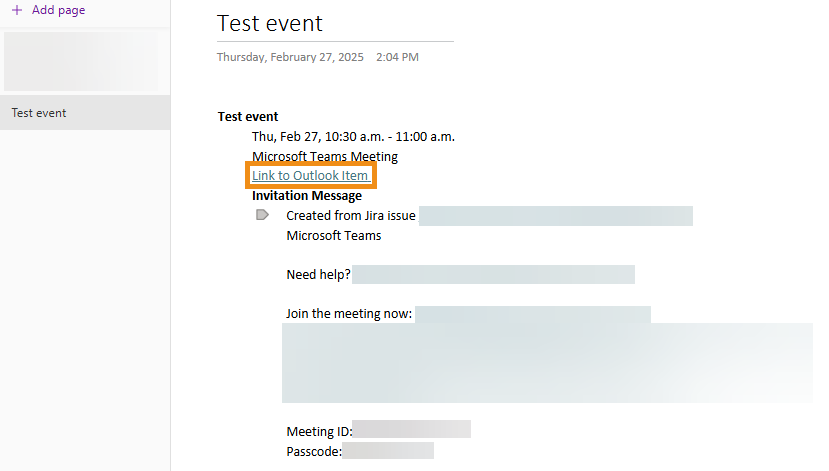This screenshot has width=829, height=471.
Task: Click the 2:04 PM page timestamp
Action: click(397, 57)
